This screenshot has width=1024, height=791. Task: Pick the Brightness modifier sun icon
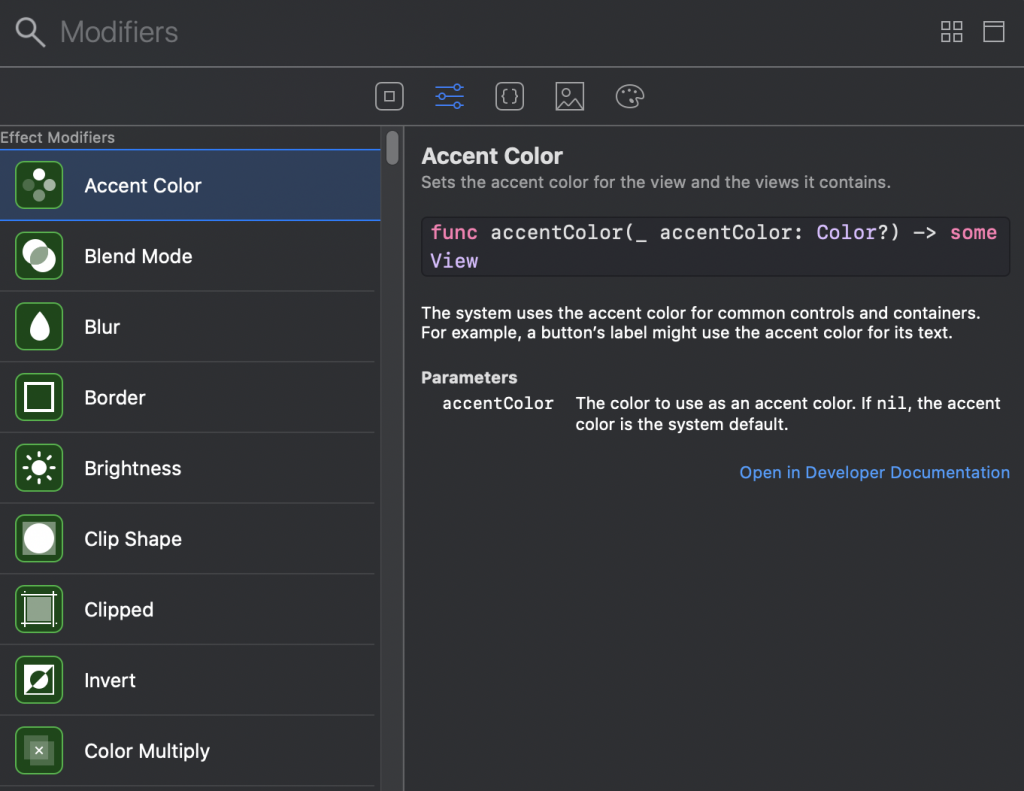pyautogui.click(x=39, y=468)
